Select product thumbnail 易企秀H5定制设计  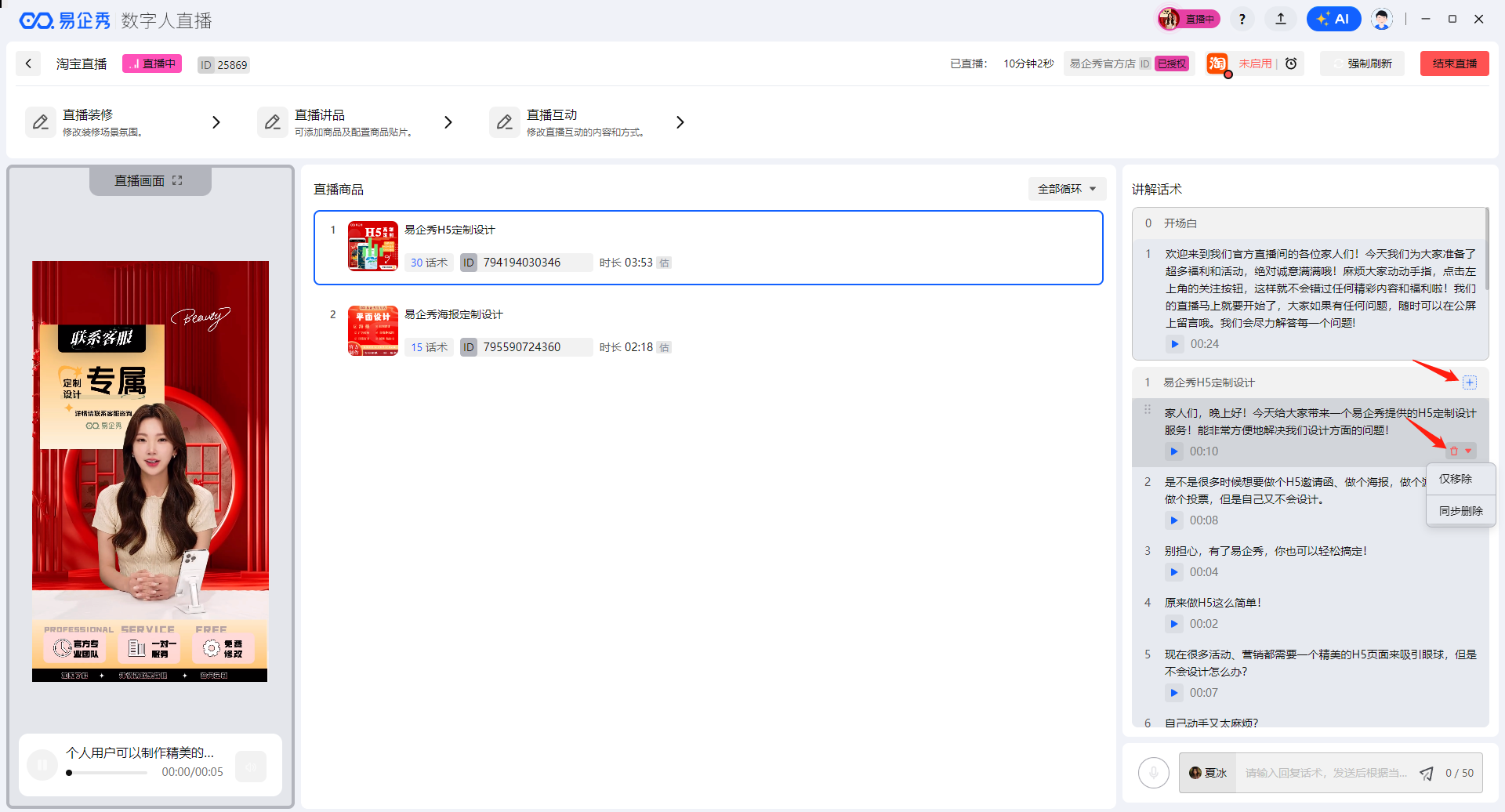click(373, 246)
